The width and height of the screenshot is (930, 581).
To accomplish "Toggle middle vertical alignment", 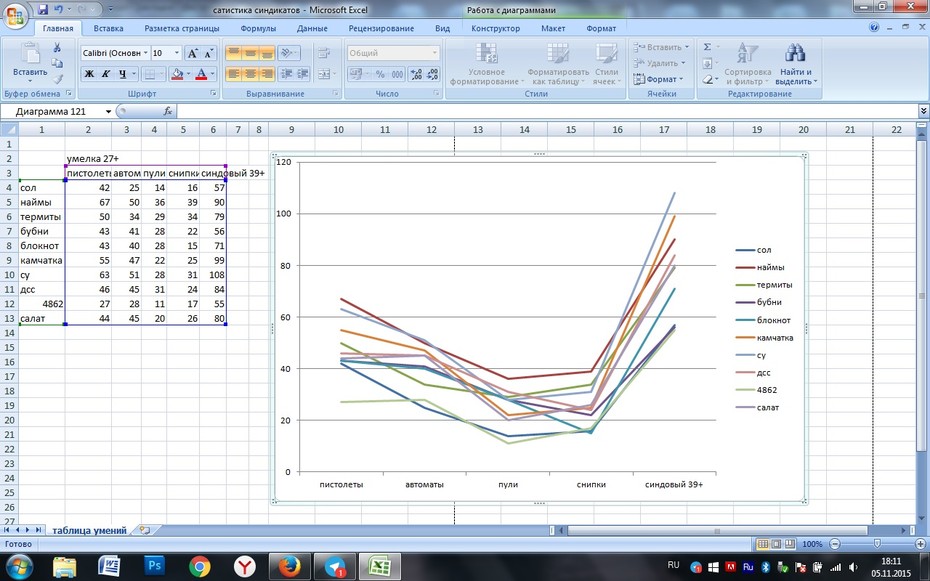I will (250, 53).
